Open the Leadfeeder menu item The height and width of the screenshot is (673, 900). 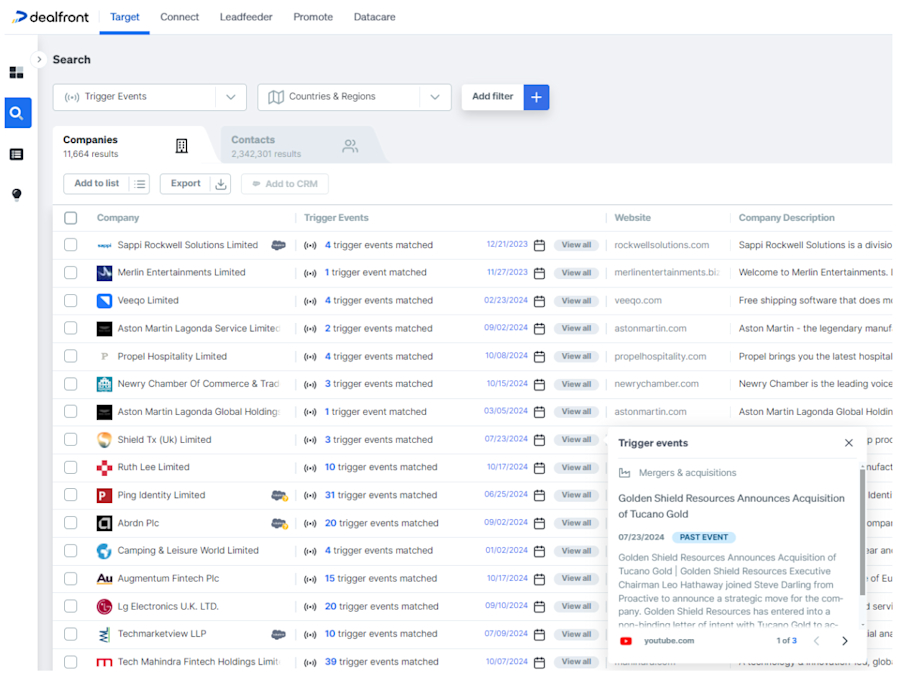click(246, 17)
